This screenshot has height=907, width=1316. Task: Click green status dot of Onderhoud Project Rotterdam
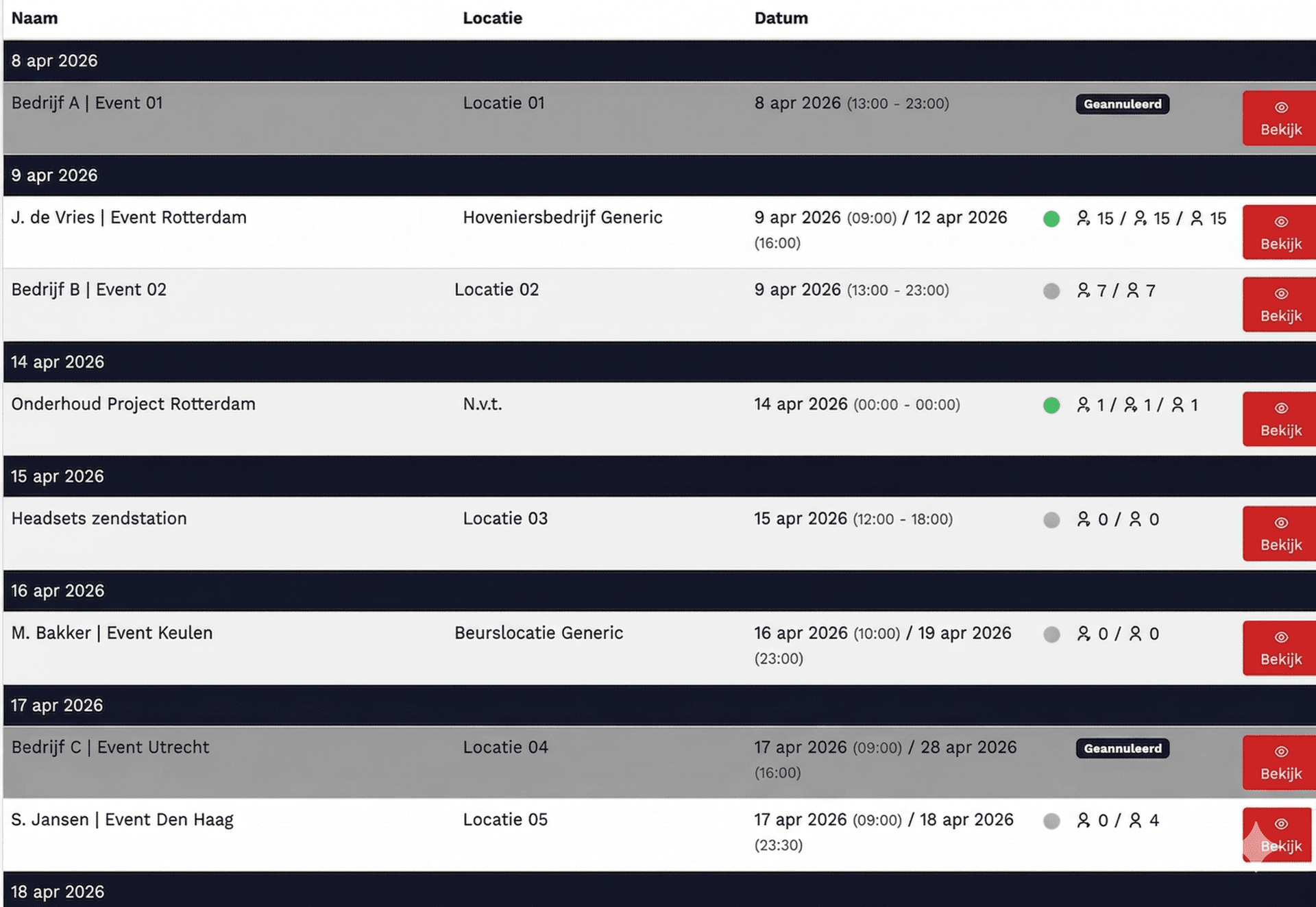1051,406
